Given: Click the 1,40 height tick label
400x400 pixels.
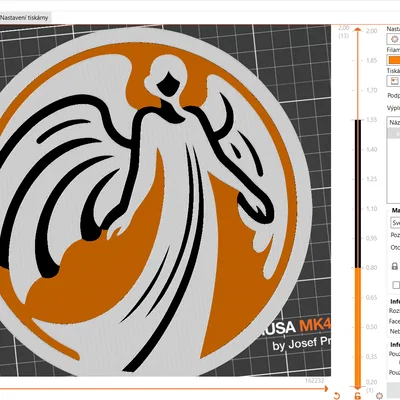Looking at the screenshot, I should click(x=371, y=149).
